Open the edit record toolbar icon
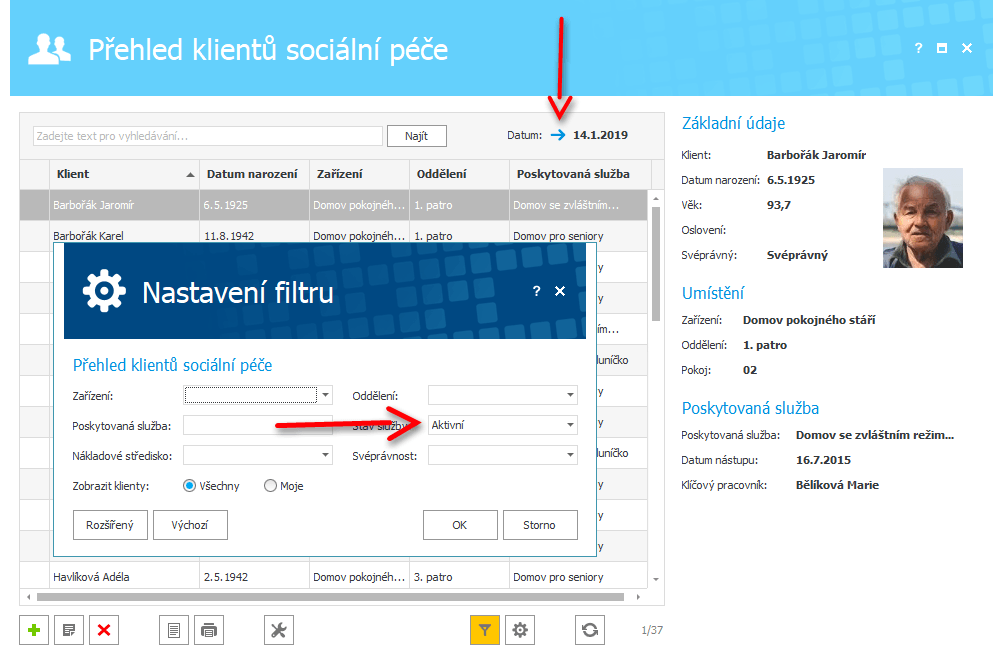This screenshot has width=1003, height=663. click(69, 630)
